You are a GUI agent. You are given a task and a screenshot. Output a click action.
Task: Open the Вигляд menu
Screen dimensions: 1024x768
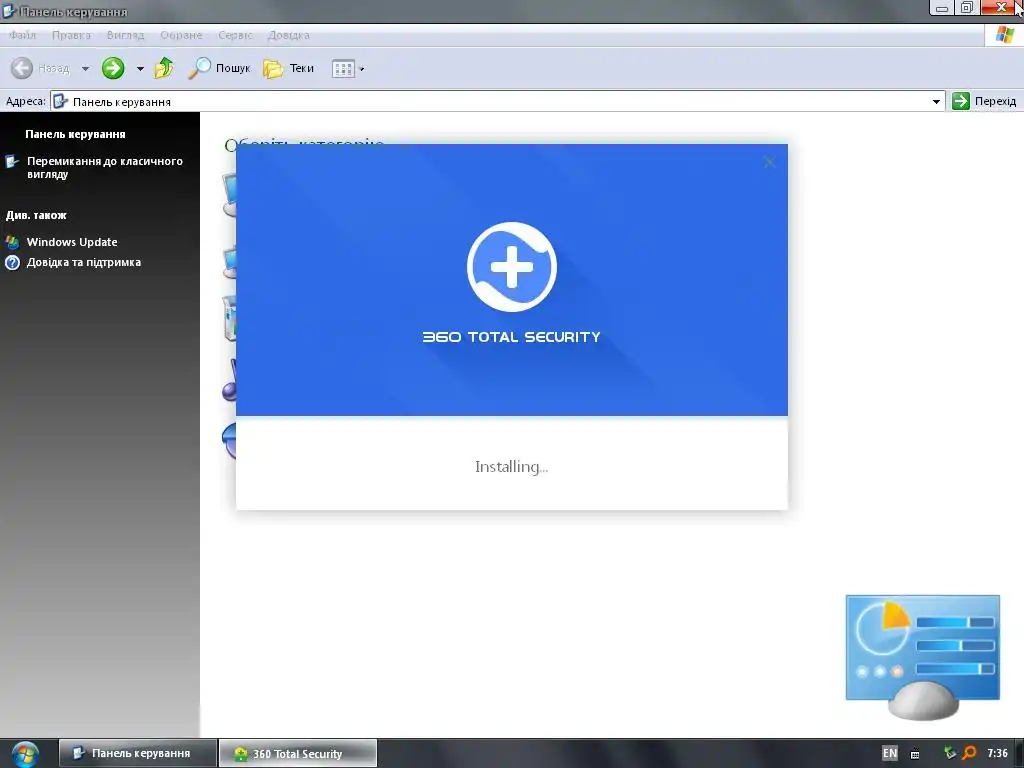125,35
